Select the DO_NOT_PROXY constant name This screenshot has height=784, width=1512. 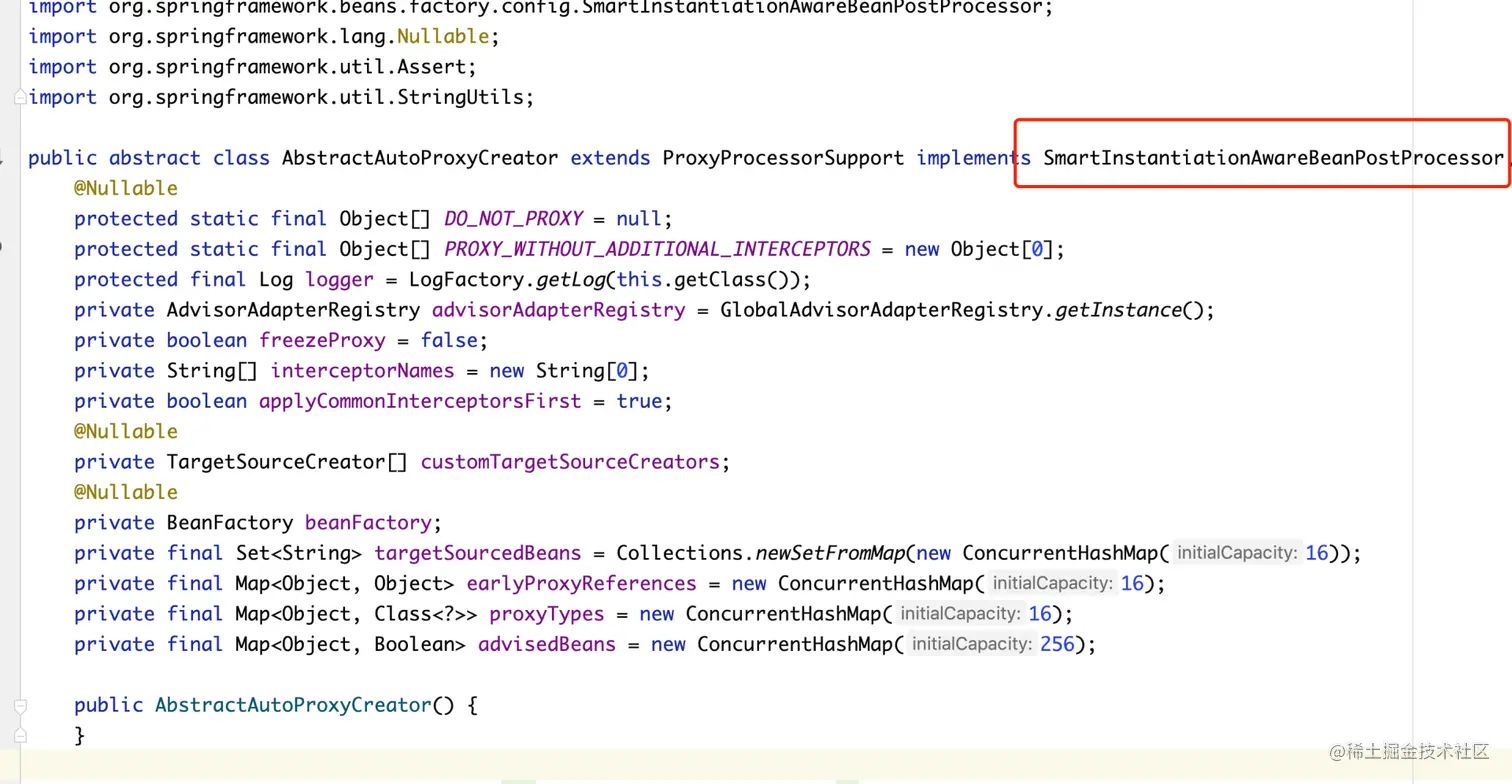point(513,219)
